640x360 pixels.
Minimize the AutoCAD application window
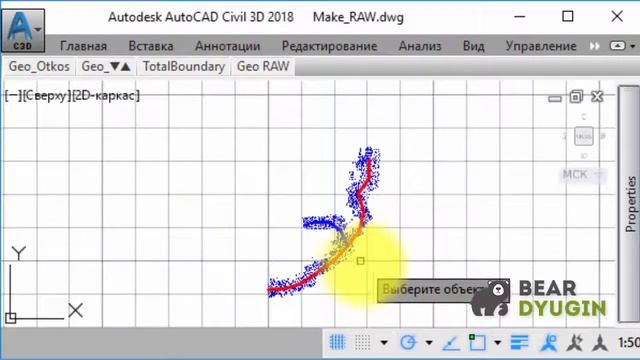[x=519, y=17]
